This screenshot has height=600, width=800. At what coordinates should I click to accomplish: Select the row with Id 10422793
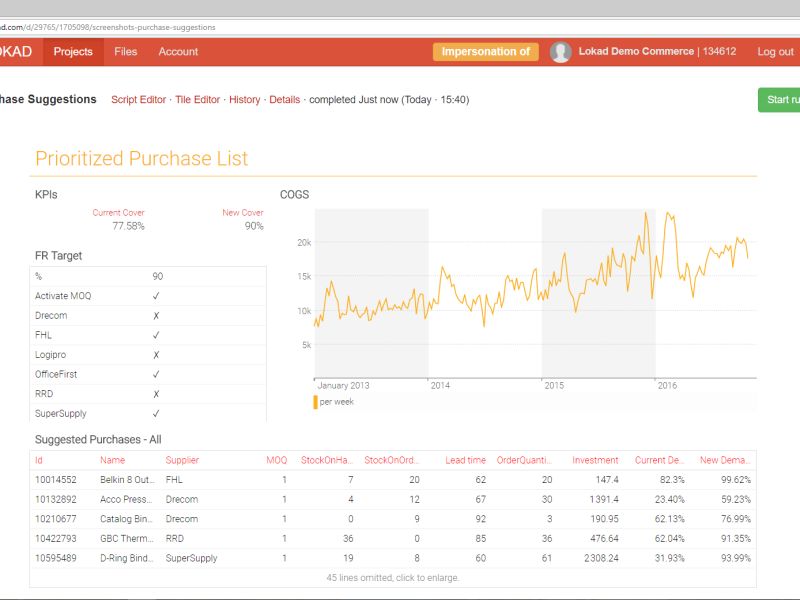pyautogui.click(x=393, y=539)
